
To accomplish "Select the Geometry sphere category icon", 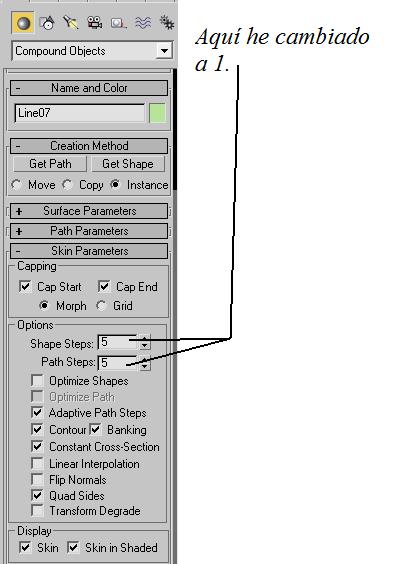I will click(x=23, y=23).
